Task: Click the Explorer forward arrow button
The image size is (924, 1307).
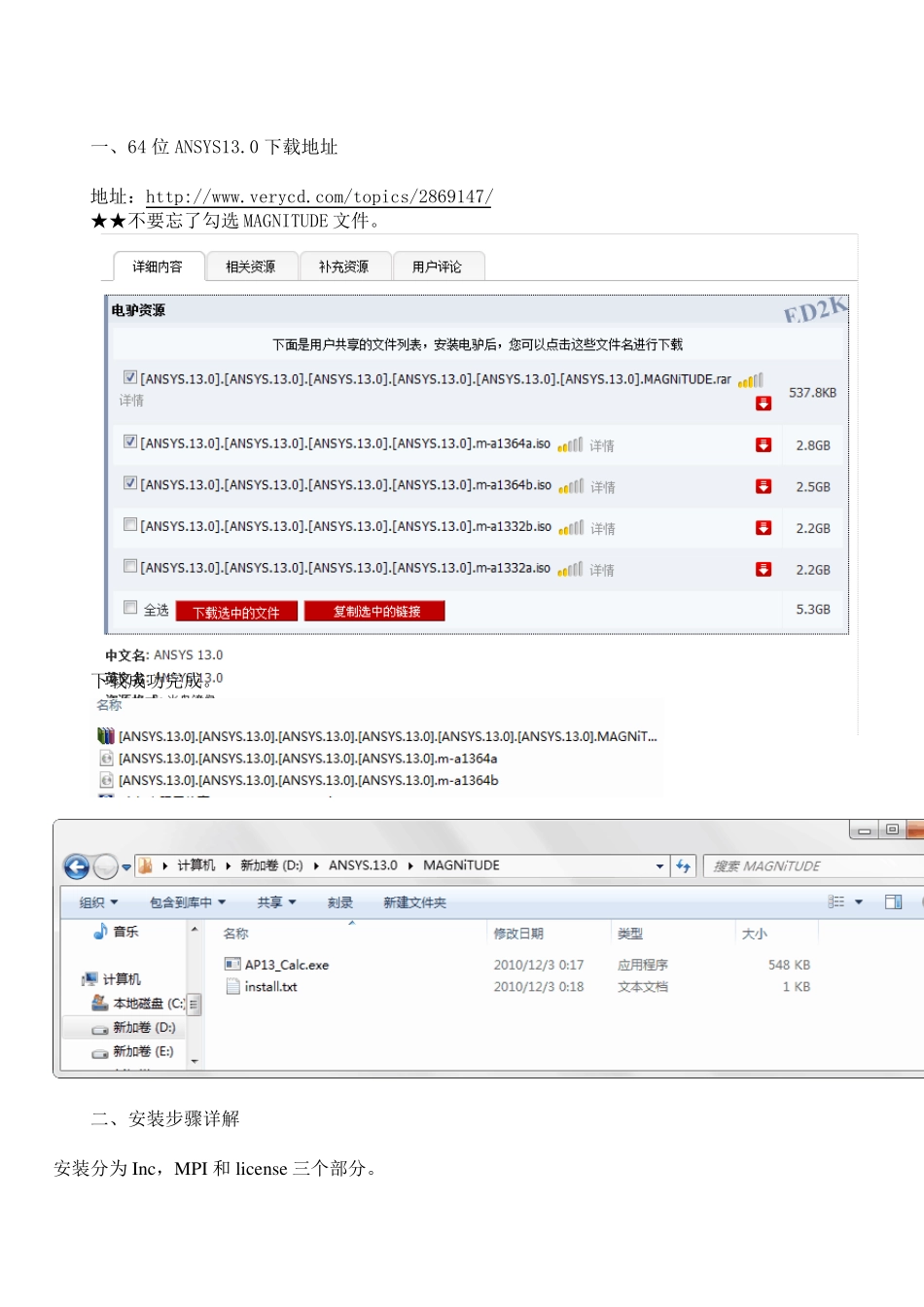Action: coord(105,865)
